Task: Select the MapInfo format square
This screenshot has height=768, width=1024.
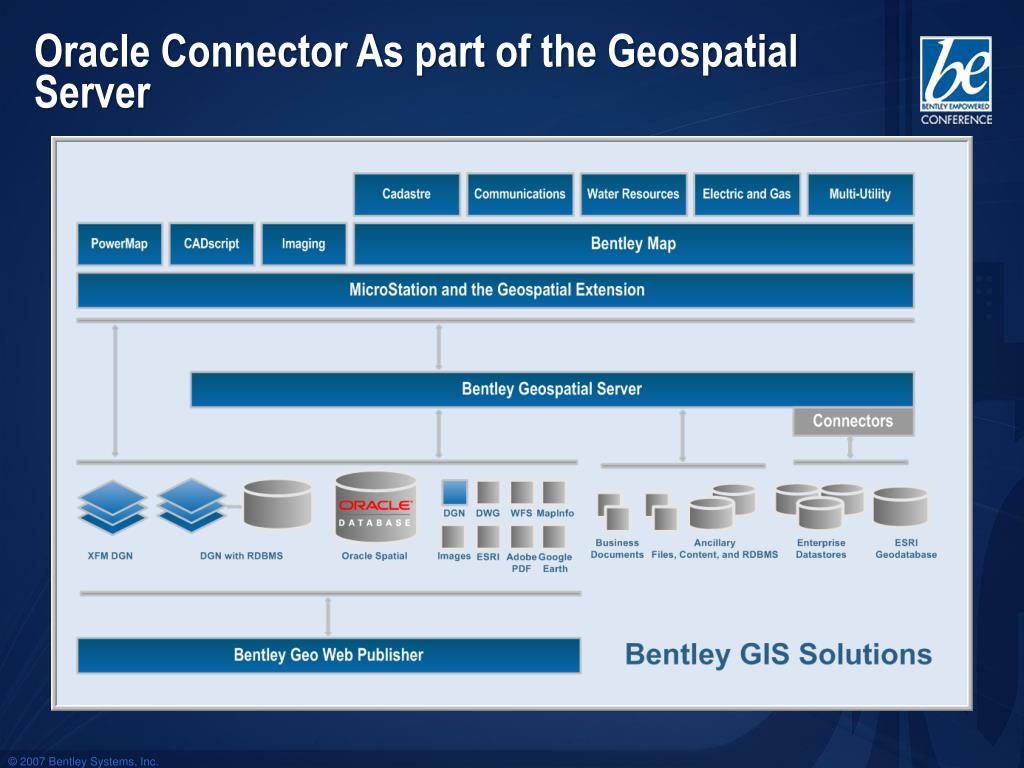Action: [554, 492]
